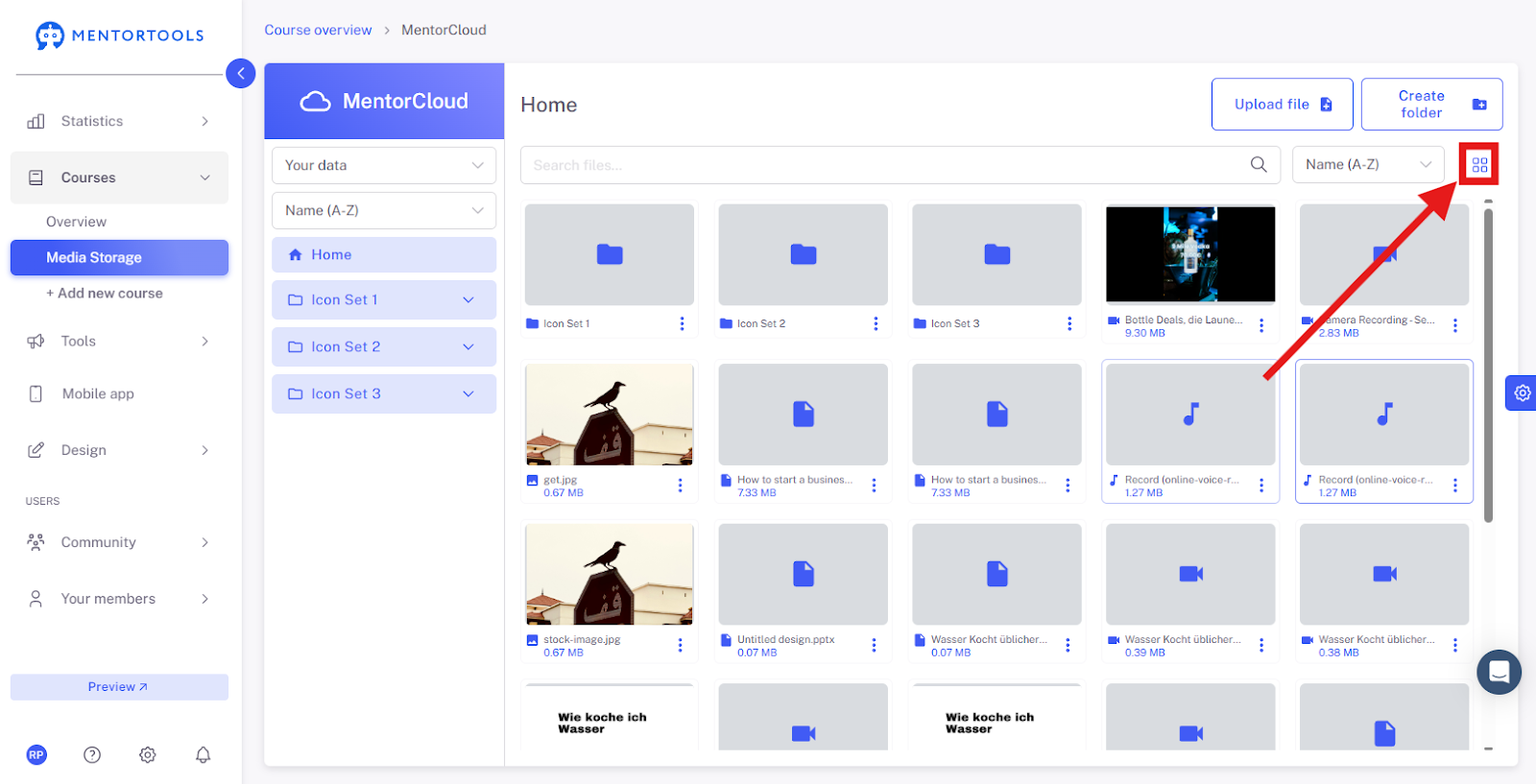Click MentorCloud breadcrumb
Image resolution: width=1536 pixels, height=784 pixels.
[444, 30]
